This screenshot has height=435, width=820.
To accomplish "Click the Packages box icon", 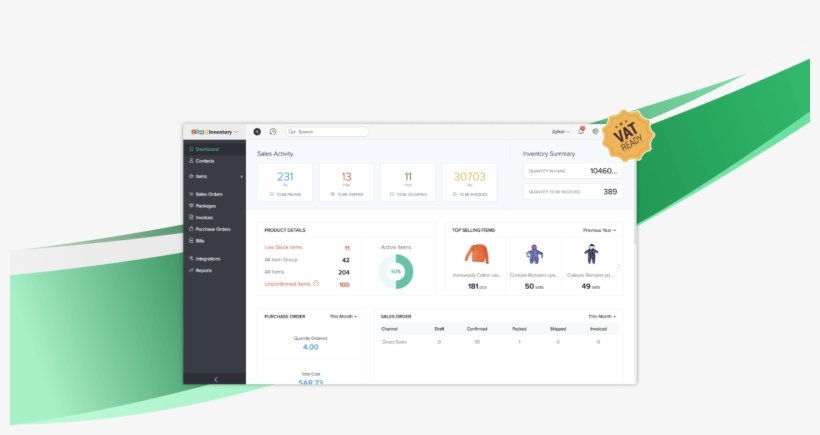I will coord(191,205).
